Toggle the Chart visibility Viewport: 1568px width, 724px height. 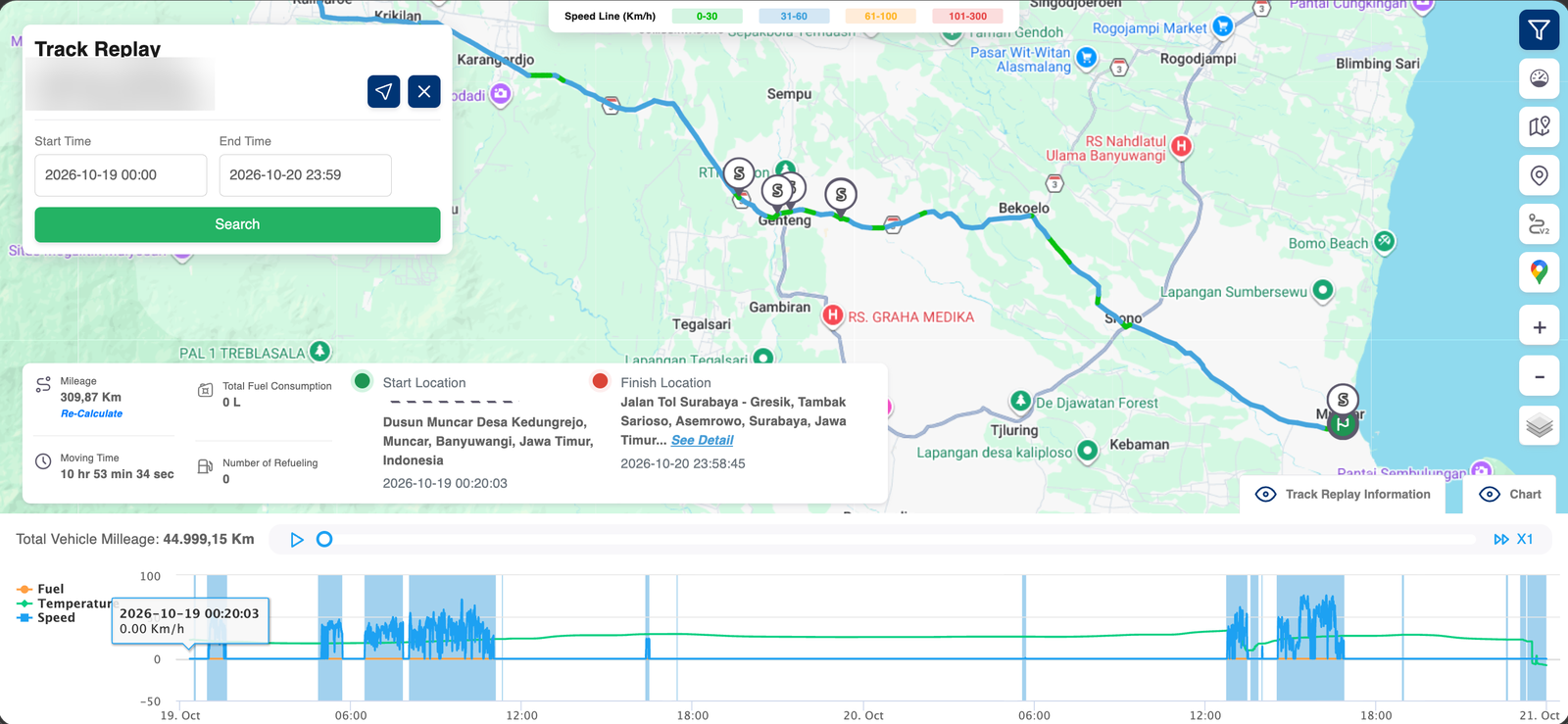click(1510, 494)
